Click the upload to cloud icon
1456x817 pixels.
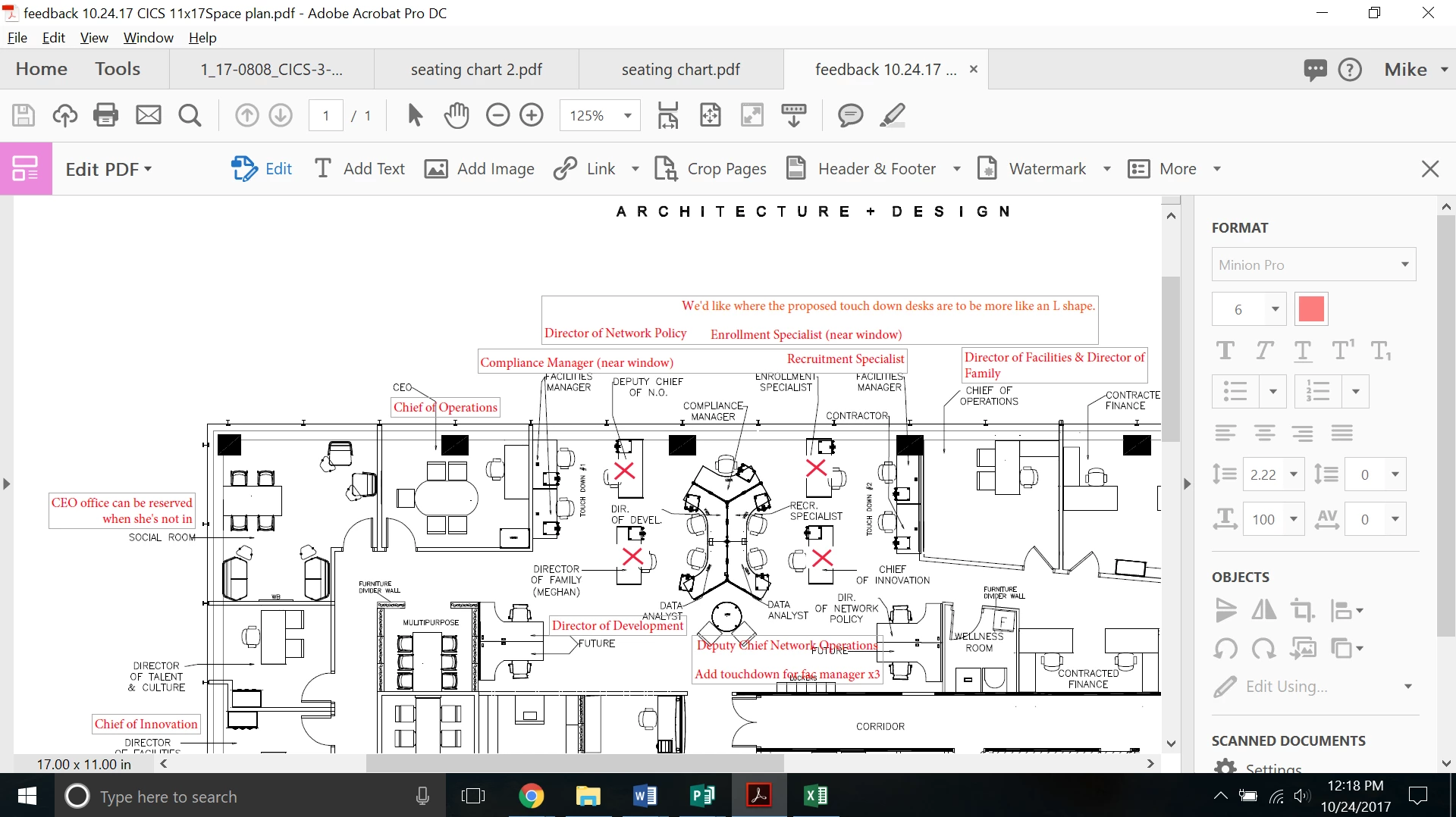pos(64,115)
